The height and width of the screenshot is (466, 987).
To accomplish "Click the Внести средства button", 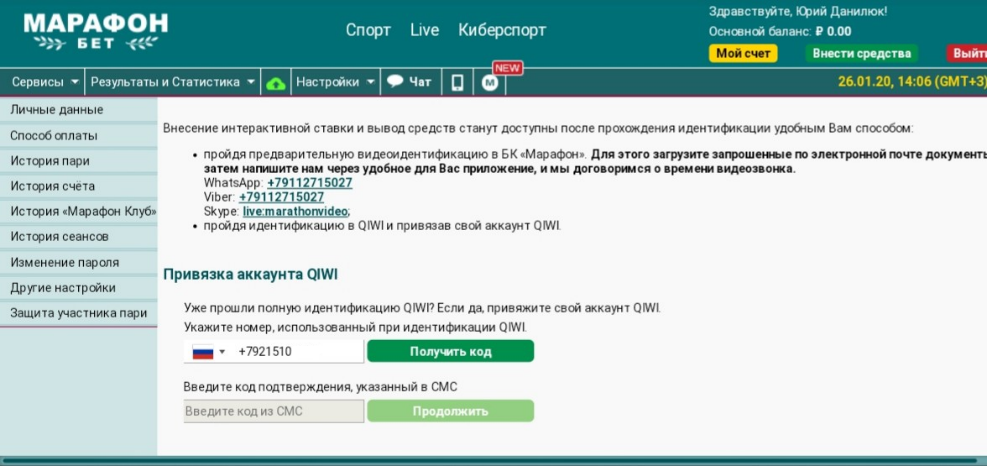I will click(x=861, y=54).
